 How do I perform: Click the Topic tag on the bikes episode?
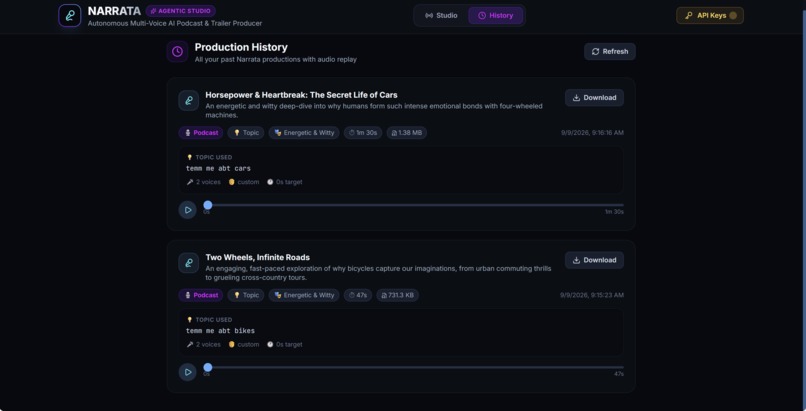[246, 295]
